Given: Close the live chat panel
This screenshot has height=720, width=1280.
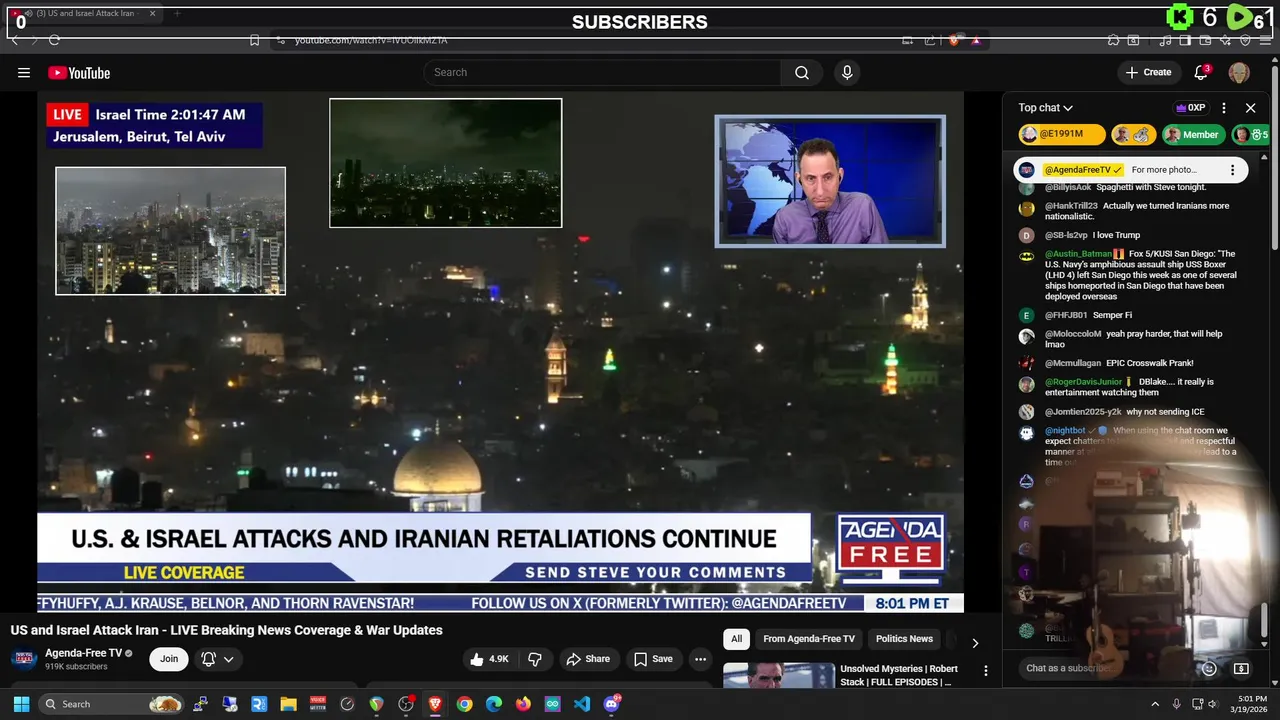Looking at the screenshot, I should pyautogui.click(x=1250, y=108).
